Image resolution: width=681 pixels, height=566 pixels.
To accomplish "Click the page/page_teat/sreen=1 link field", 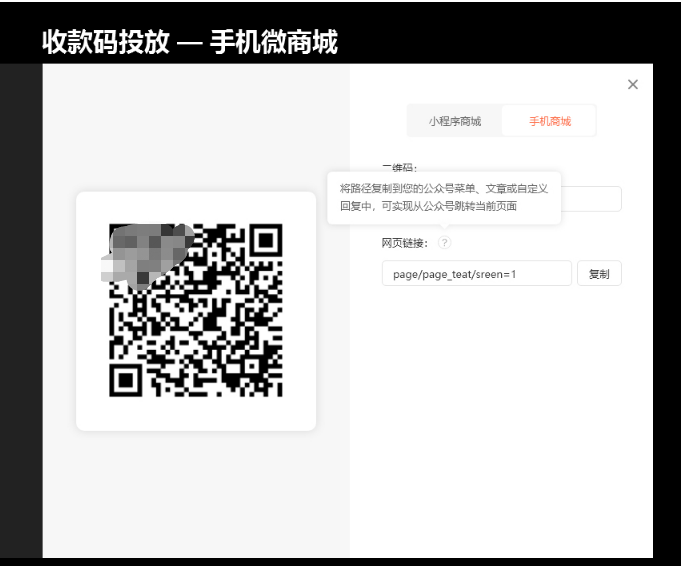I will [476, 274].
